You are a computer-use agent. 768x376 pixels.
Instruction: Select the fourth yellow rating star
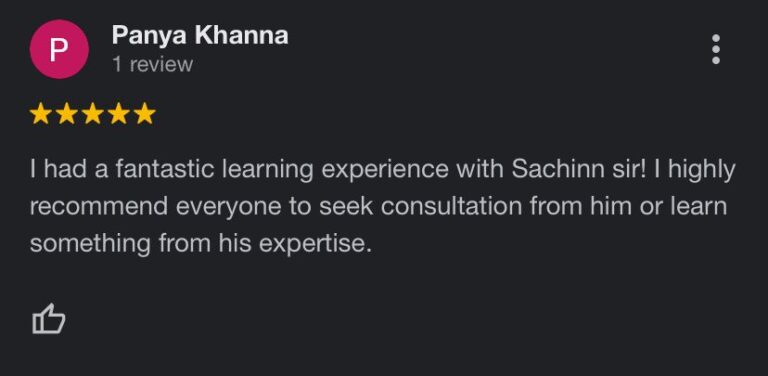[x=118, y=115]
